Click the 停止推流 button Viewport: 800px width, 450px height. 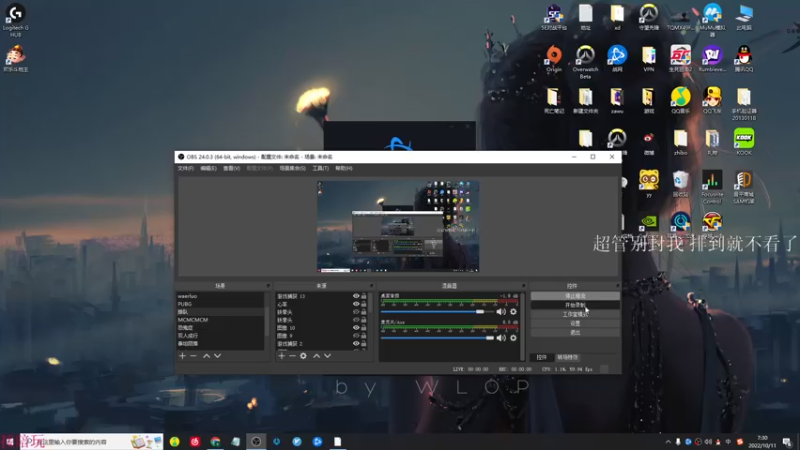tap(575, 296)
